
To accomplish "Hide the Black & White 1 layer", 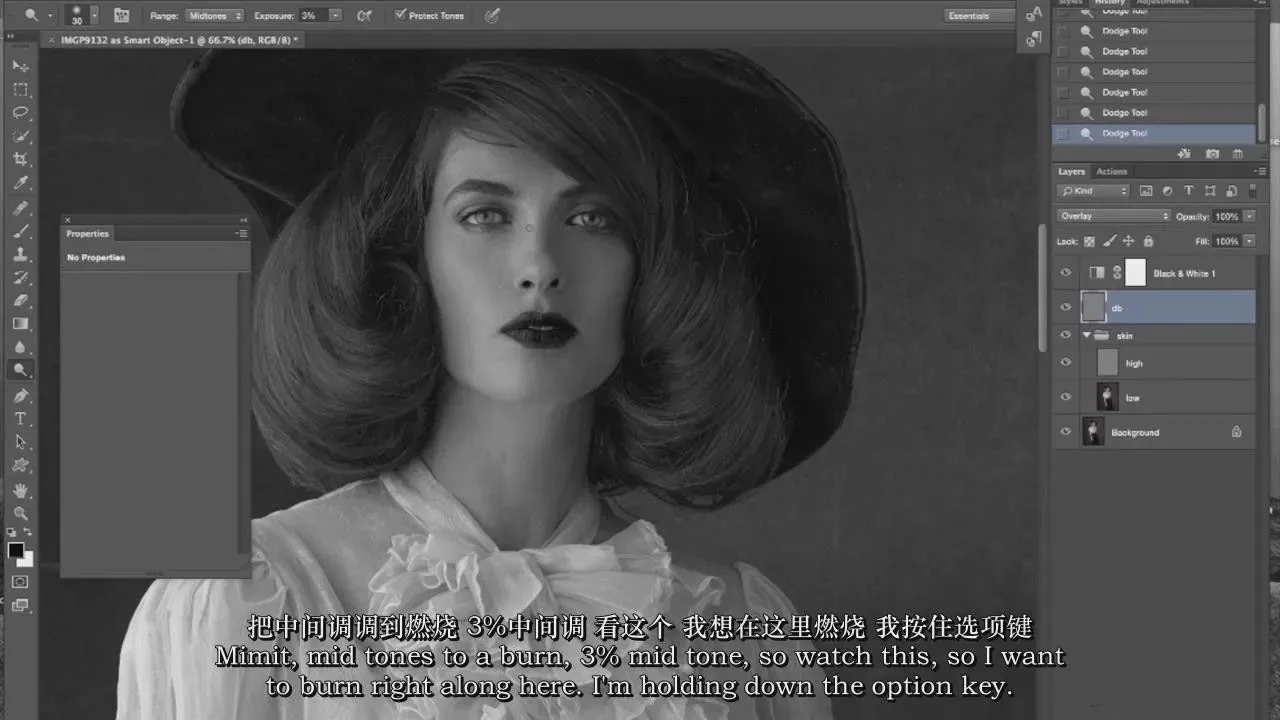I will pos(1066,273).
